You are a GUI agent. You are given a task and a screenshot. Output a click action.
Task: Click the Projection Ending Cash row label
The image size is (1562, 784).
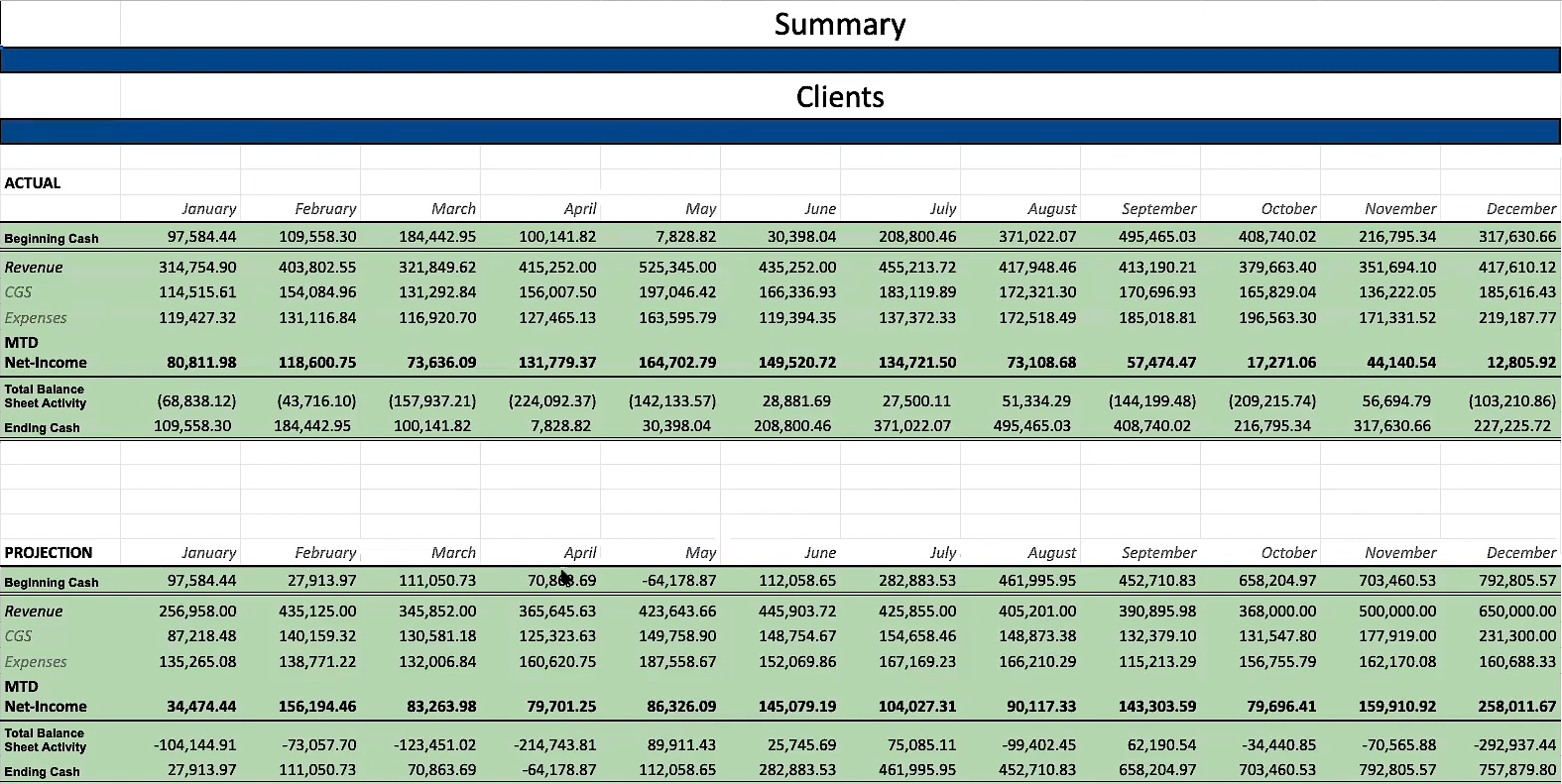coord(42,772)
